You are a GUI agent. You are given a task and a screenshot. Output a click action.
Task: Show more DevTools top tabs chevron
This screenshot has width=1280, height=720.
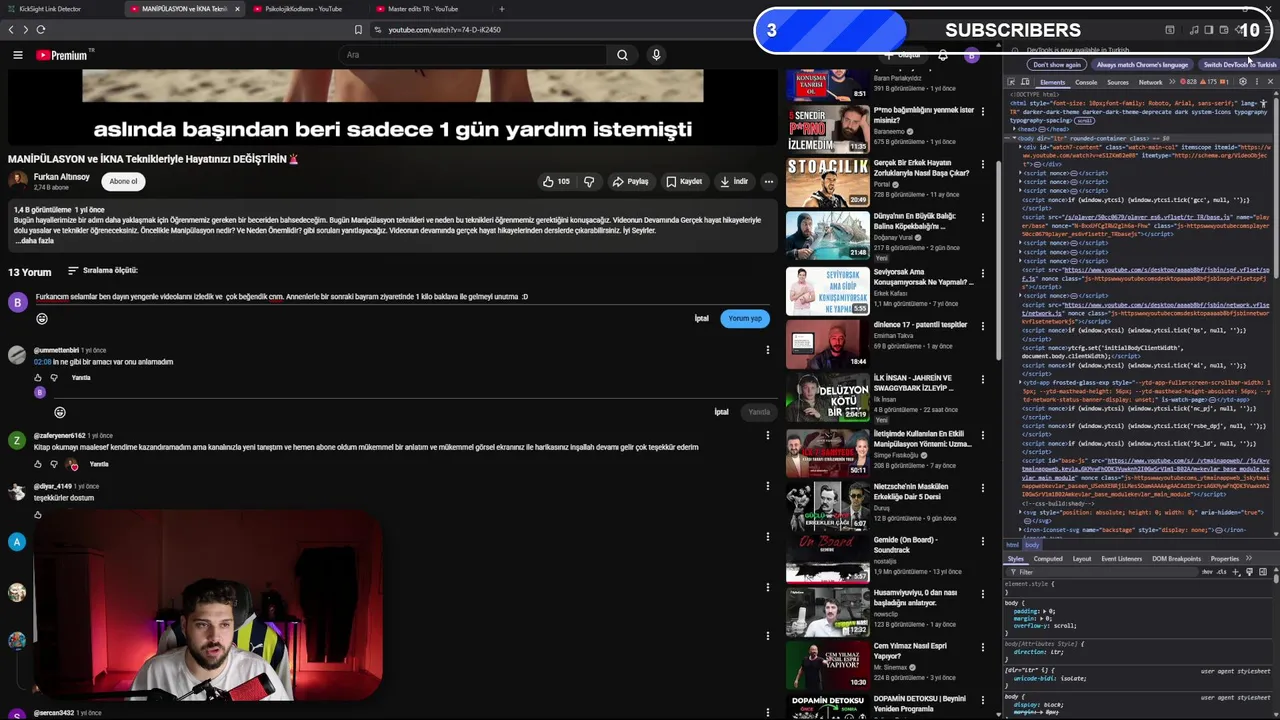point(1172,82)
